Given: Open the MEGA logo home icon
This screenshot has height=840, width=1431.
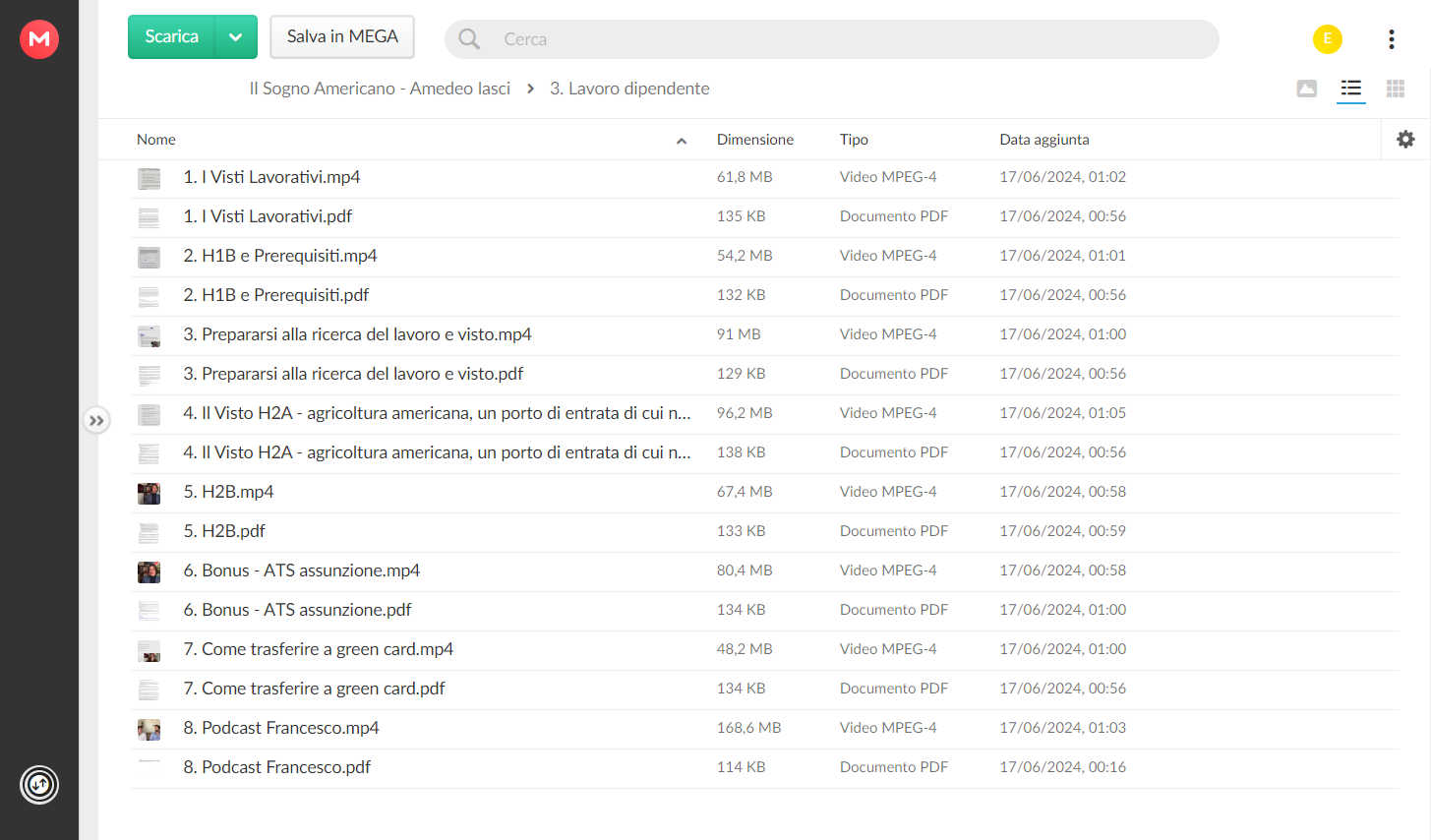Looking at the screenshot, I should pos(39,39).
